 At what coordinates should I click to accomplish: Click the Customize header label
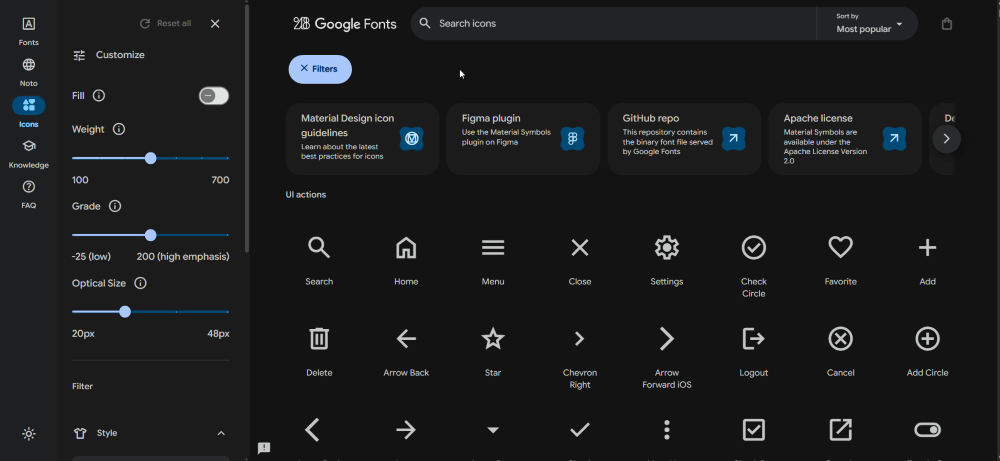point(120,55)
